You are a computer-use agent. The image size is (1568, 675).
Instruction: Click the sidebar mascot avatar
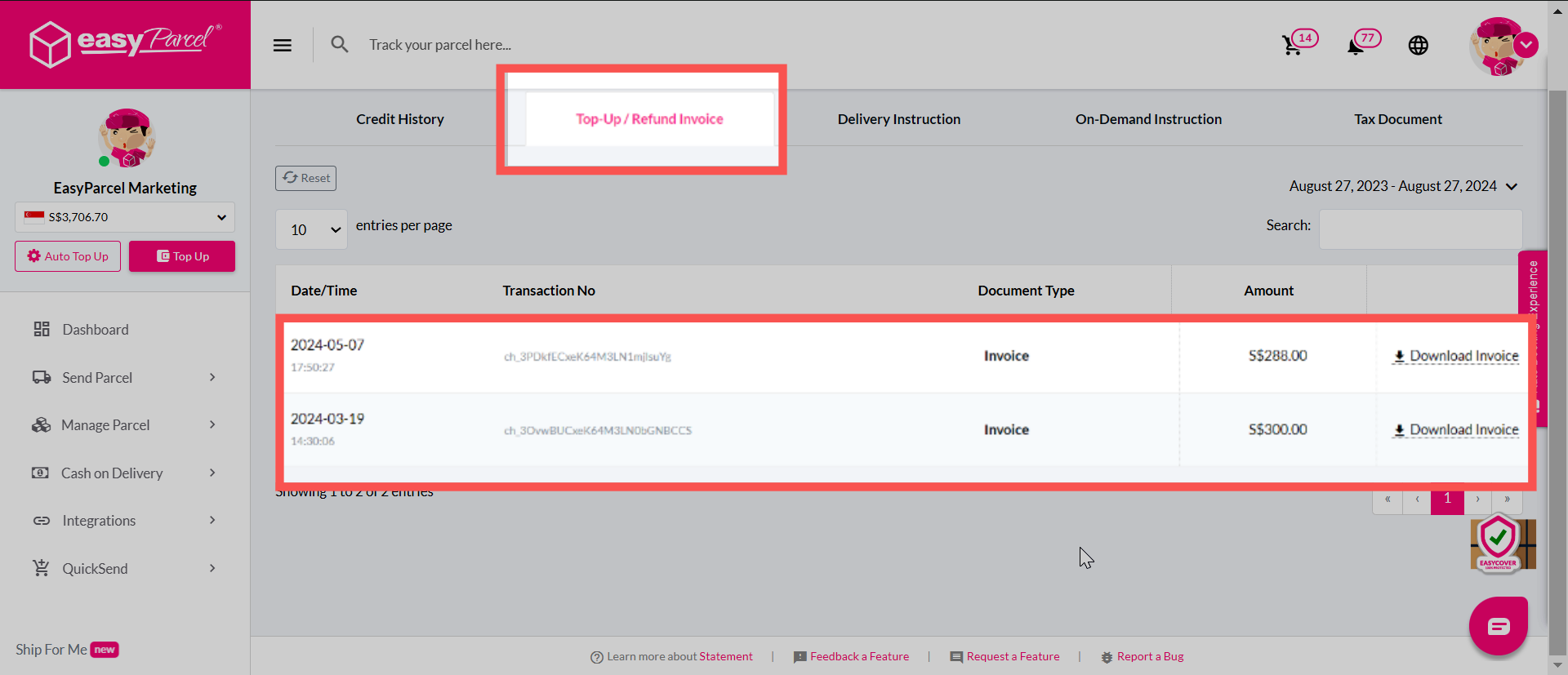pos(127,138)
